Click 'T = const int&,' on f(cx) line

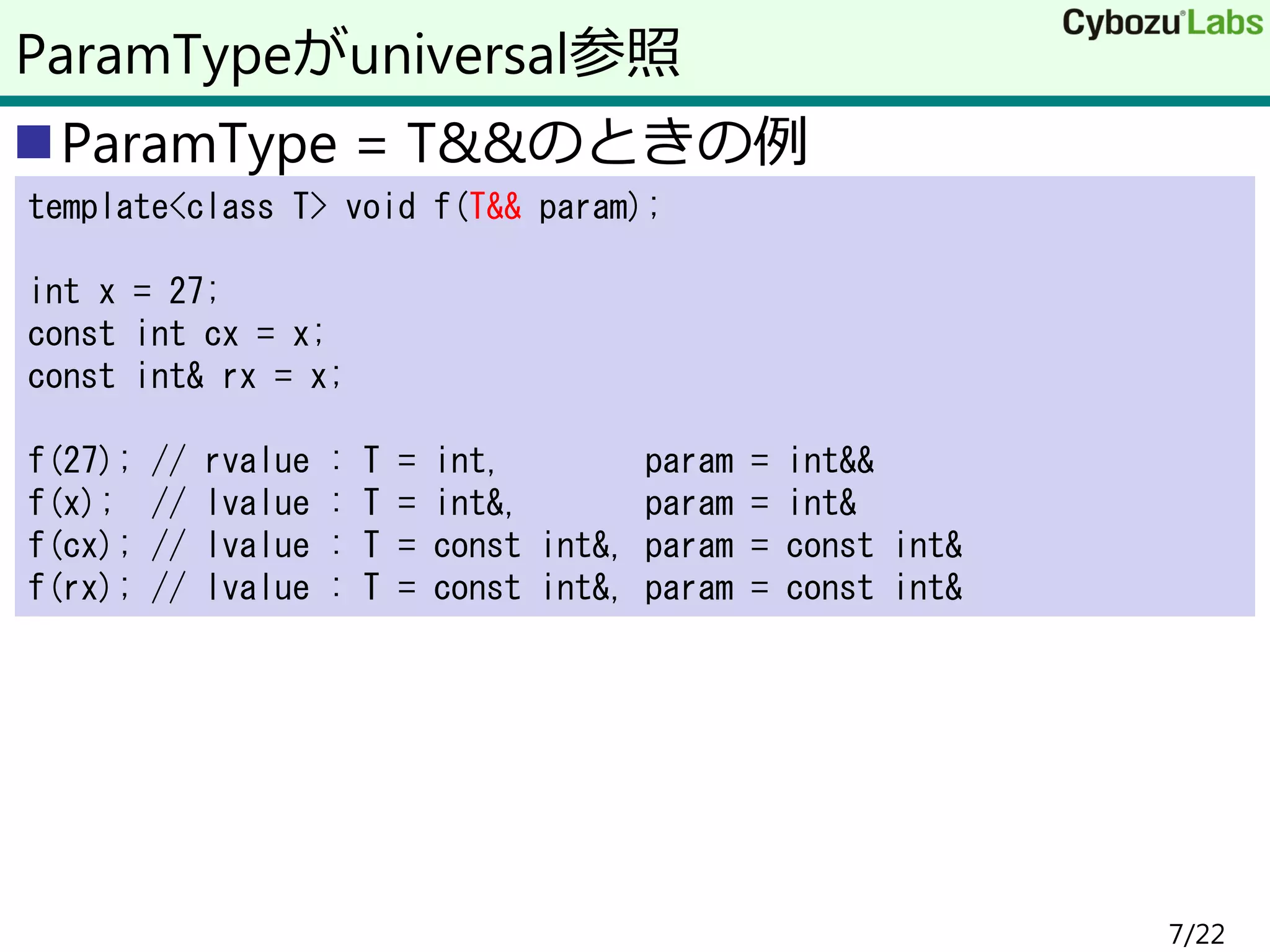coord(491,545)
